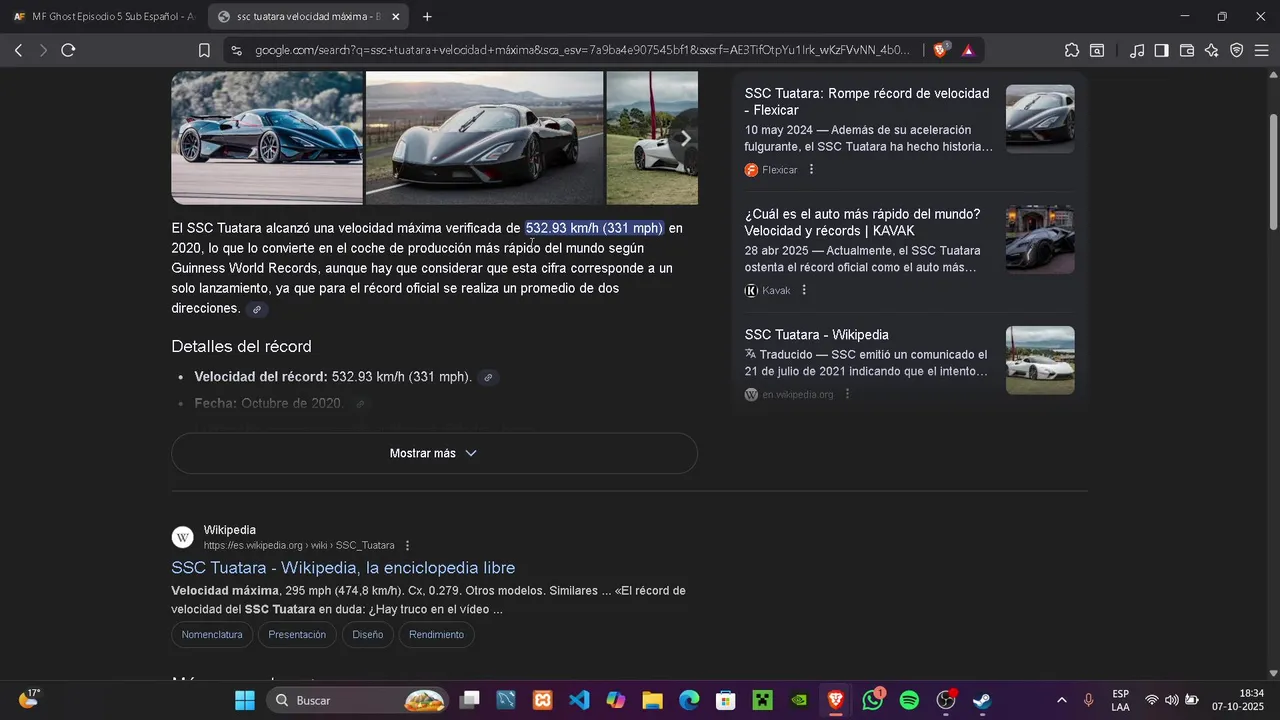Screen dimensions: 1280x720
Task: Go back to the previous page
Action: [18, 50]
